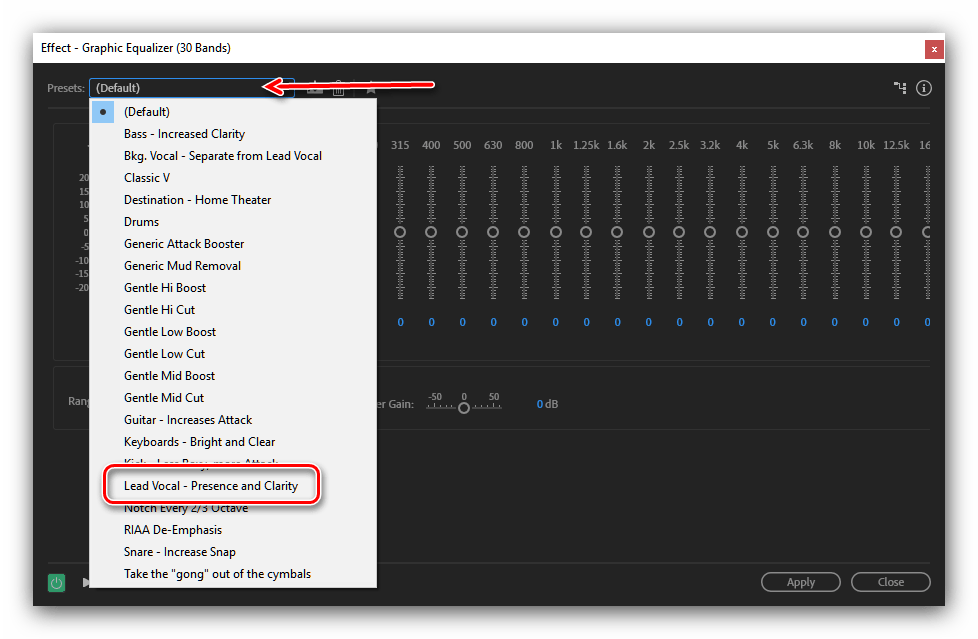Choose Bkg. Vocal - Separate from Lead Vocal
This screenshot has height=639, width=978.
(234, 155)
